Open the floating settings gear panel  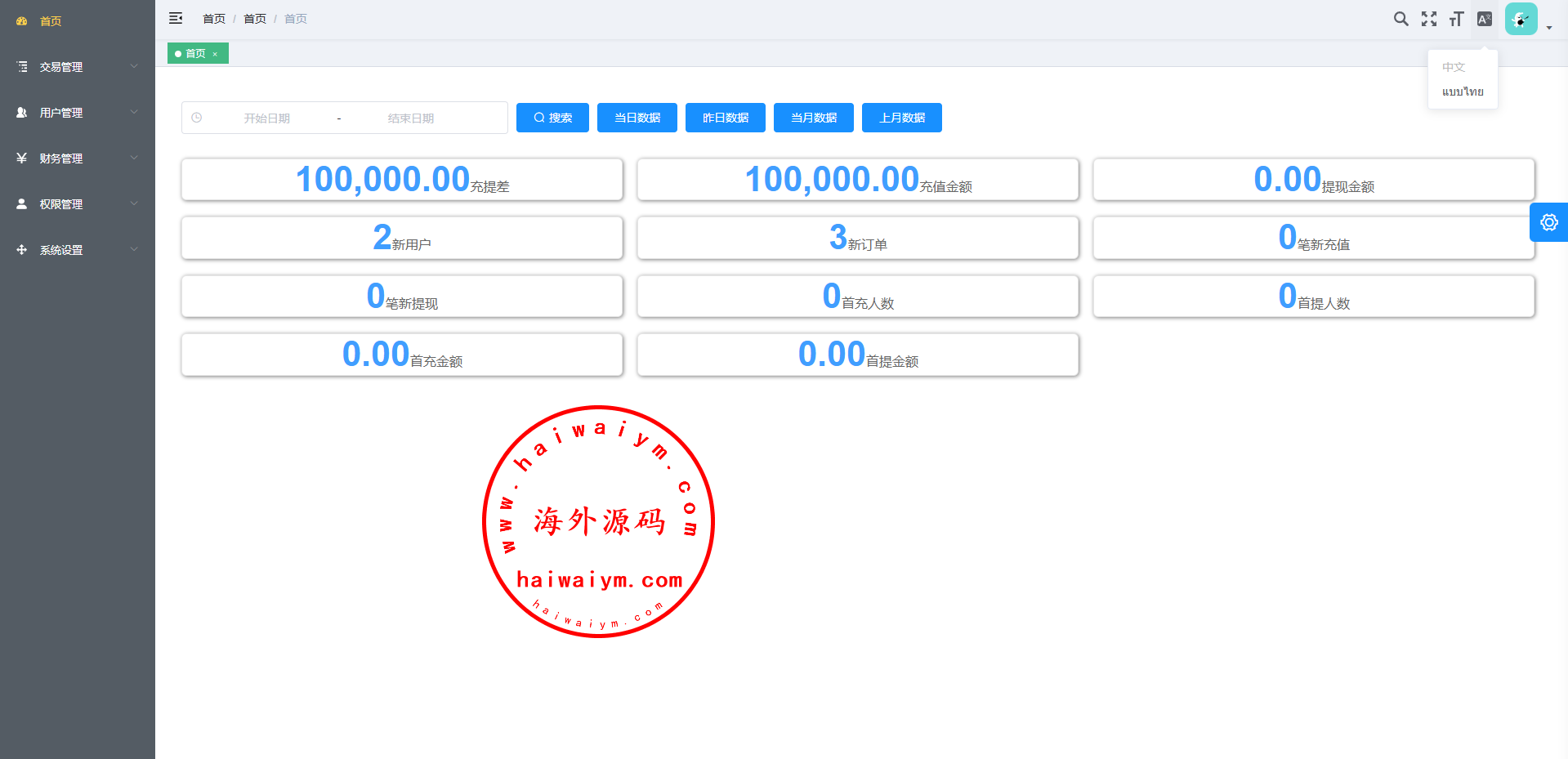(x=1548, y=222)
